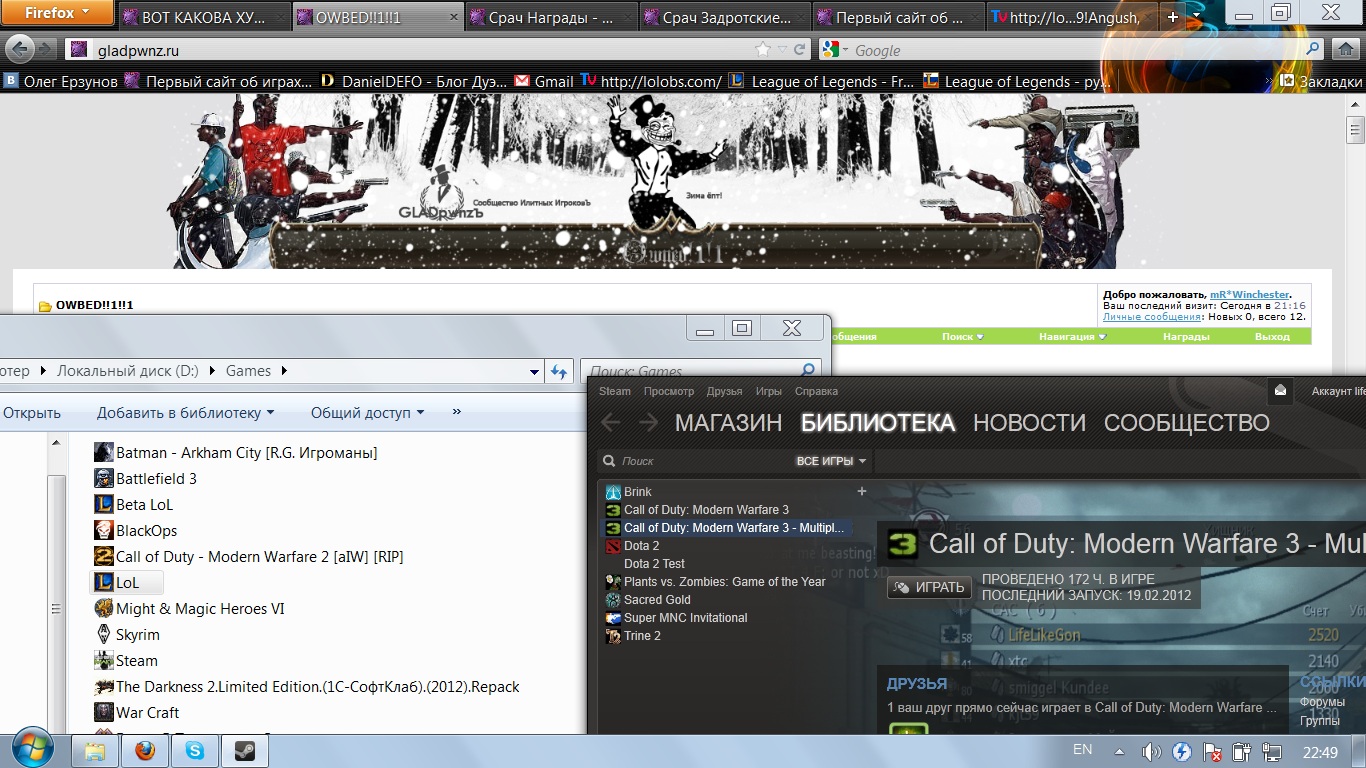Click the Личные сообщения link
The height and width of the screenshot is (768, 1366).
(1152, 317)
